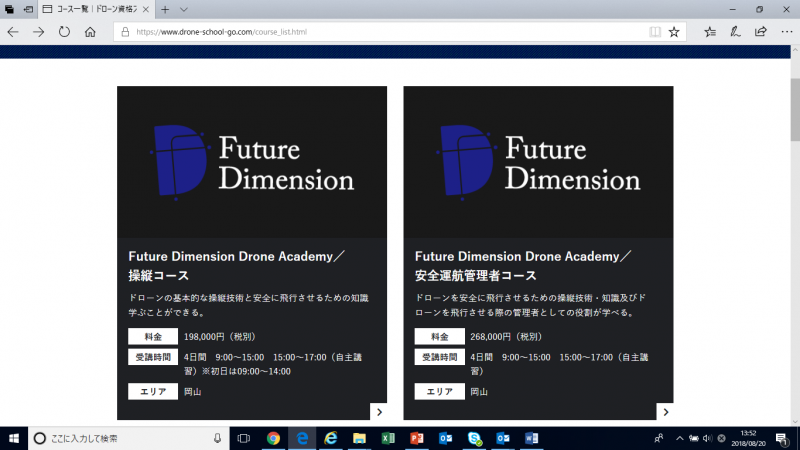
Task: Open Task View on the taskbar
Action: pos(244,438)
